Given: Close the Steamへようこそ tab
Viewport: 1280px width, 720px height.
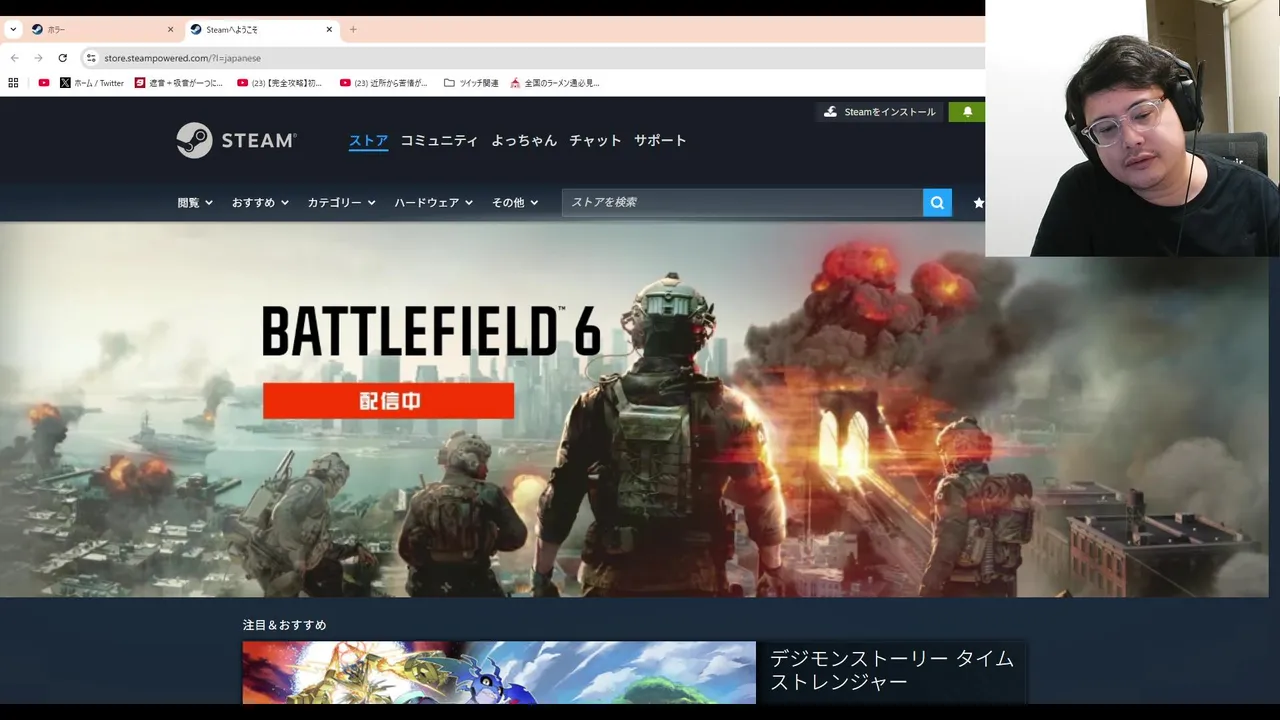Looking at the screenshot, I should pyautogui.click(x=329, y=29).
